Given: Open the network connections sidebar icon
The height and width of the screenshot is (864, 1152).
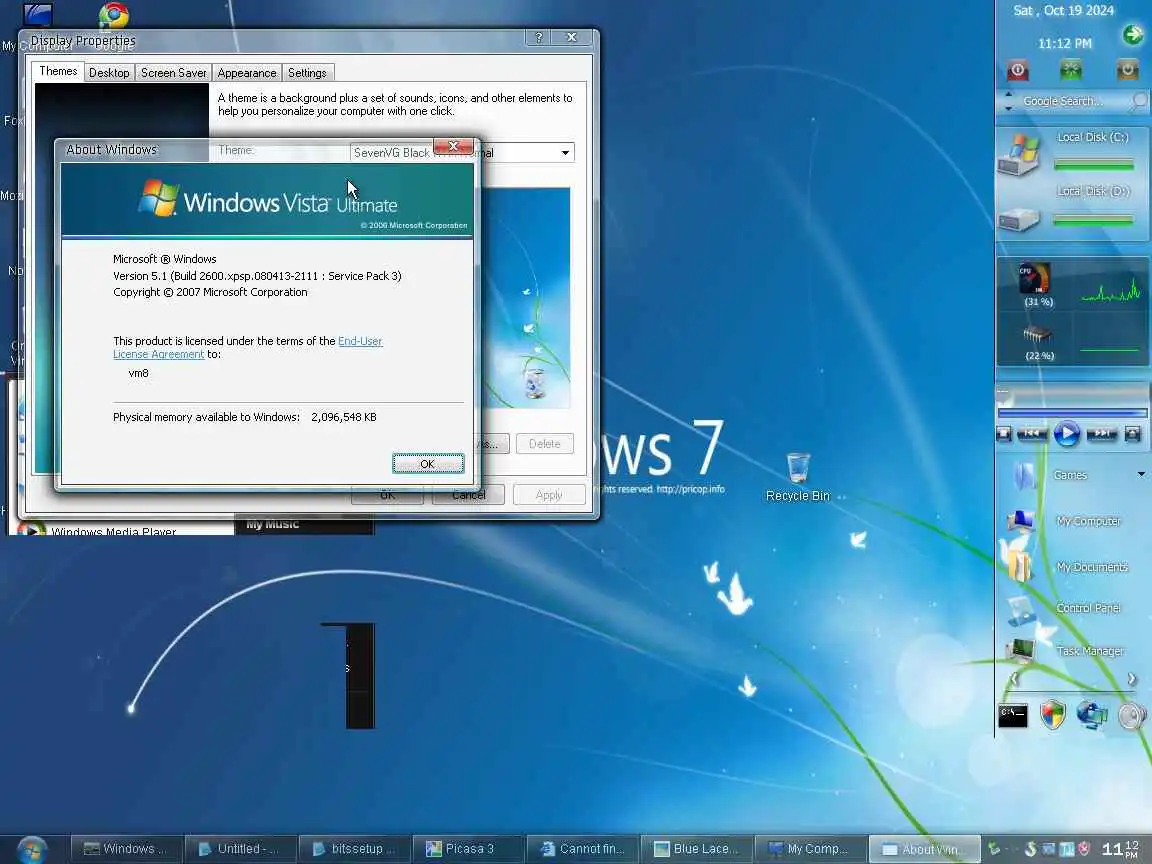Looking at the screenshot, I should click(x=1092, y=715).
